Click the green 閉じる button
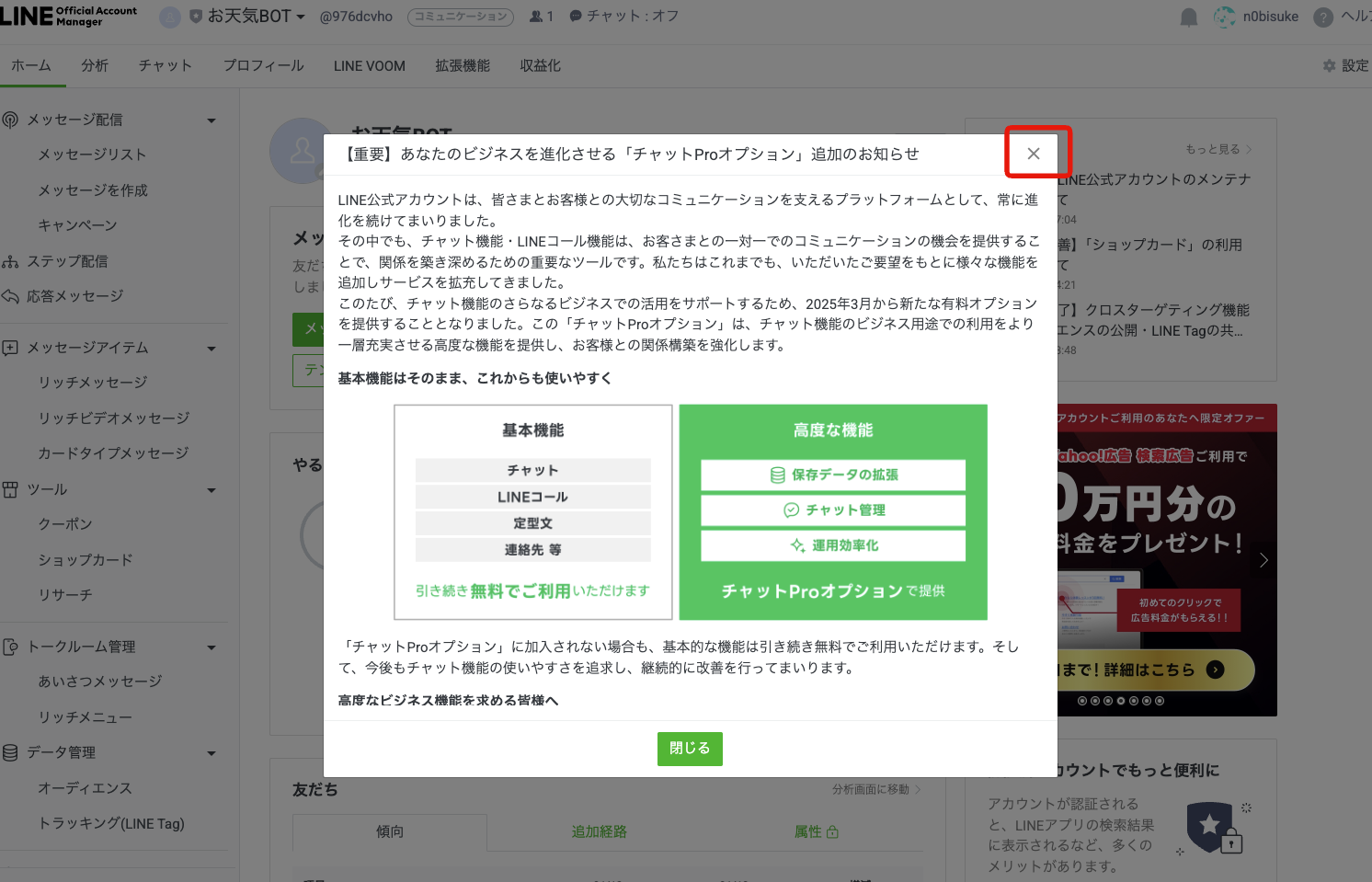This screenshot has height=882, width=1372. 690,749
